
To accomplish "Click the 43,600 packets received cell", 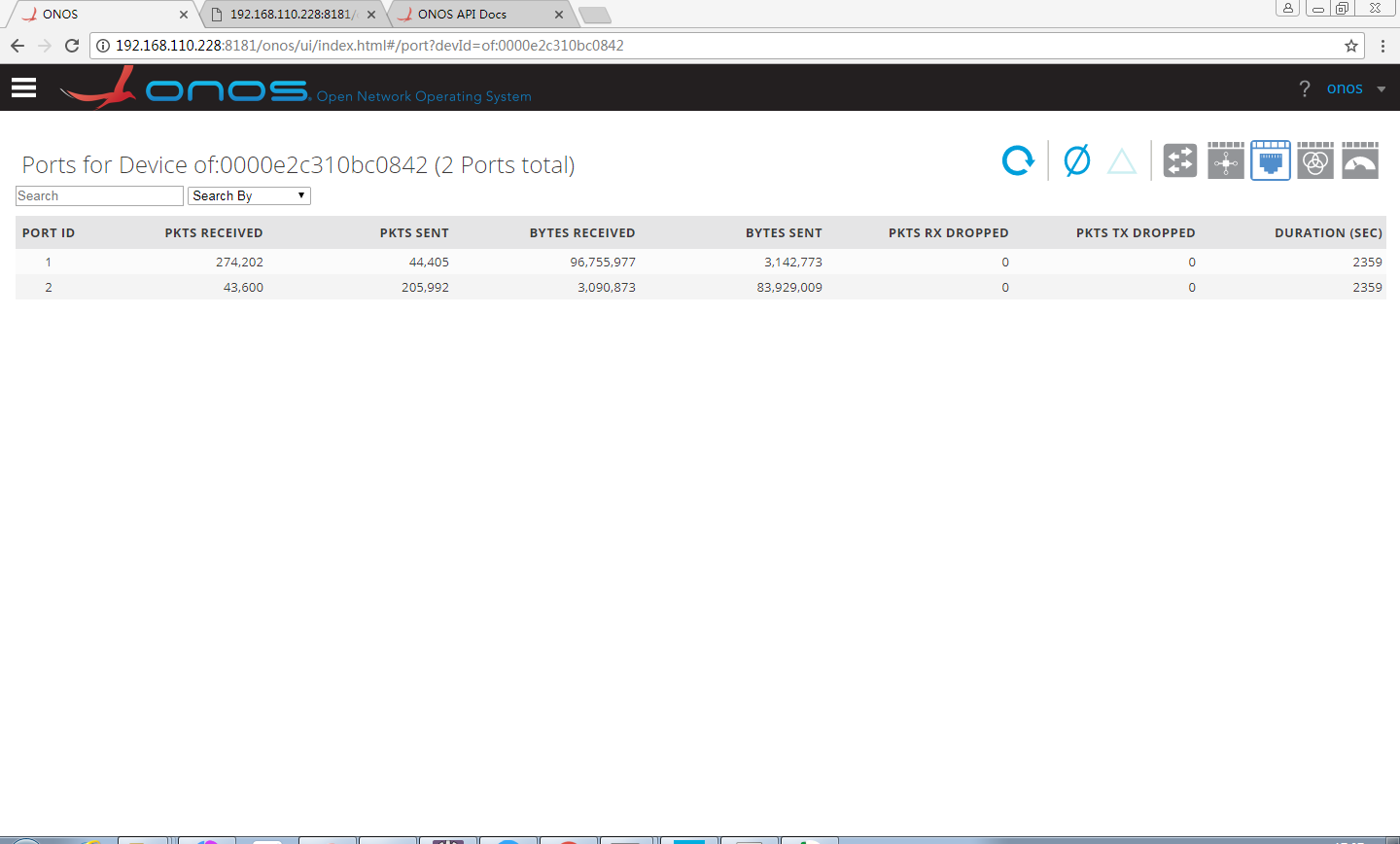I will click(x=243, y=287).
